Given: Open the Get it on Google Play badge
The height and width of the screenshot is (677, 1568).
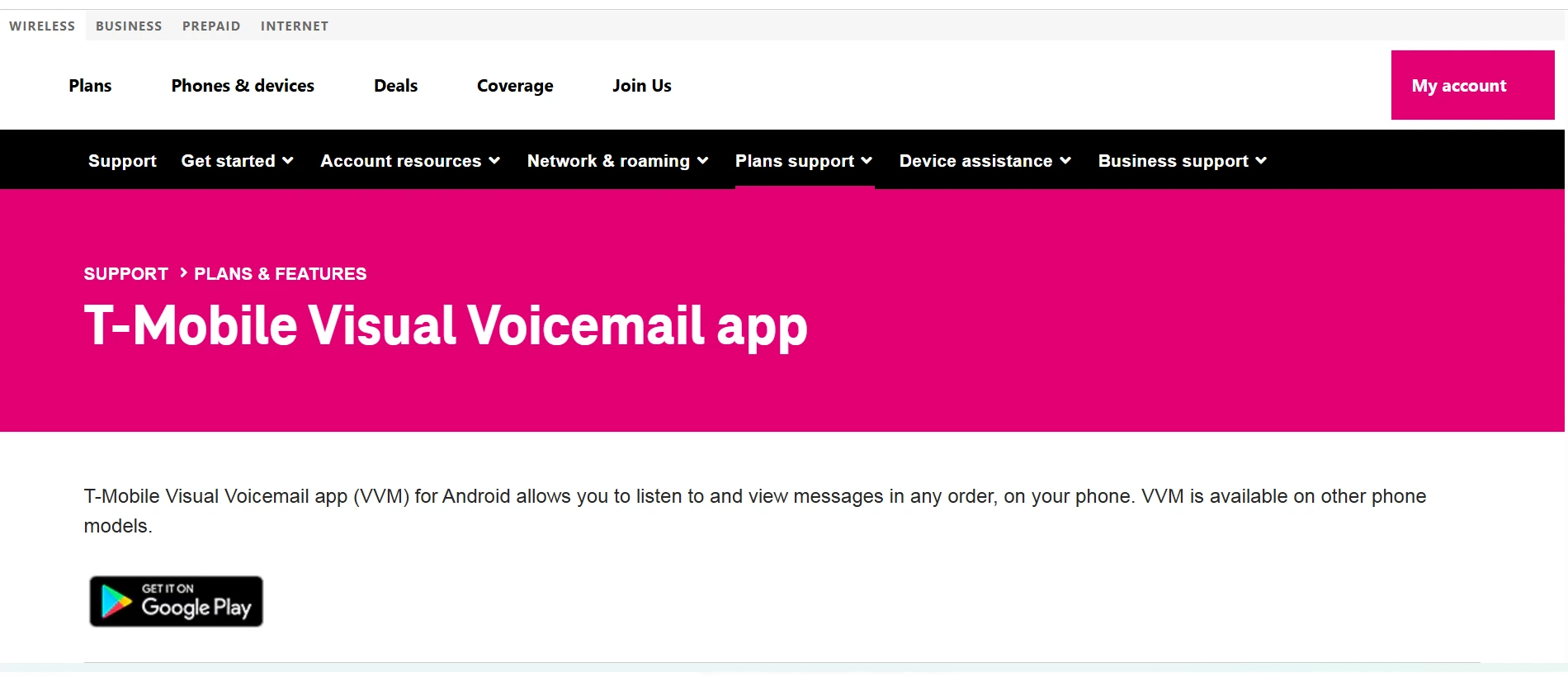Looking at the screenshot, I should click(176, 601).
